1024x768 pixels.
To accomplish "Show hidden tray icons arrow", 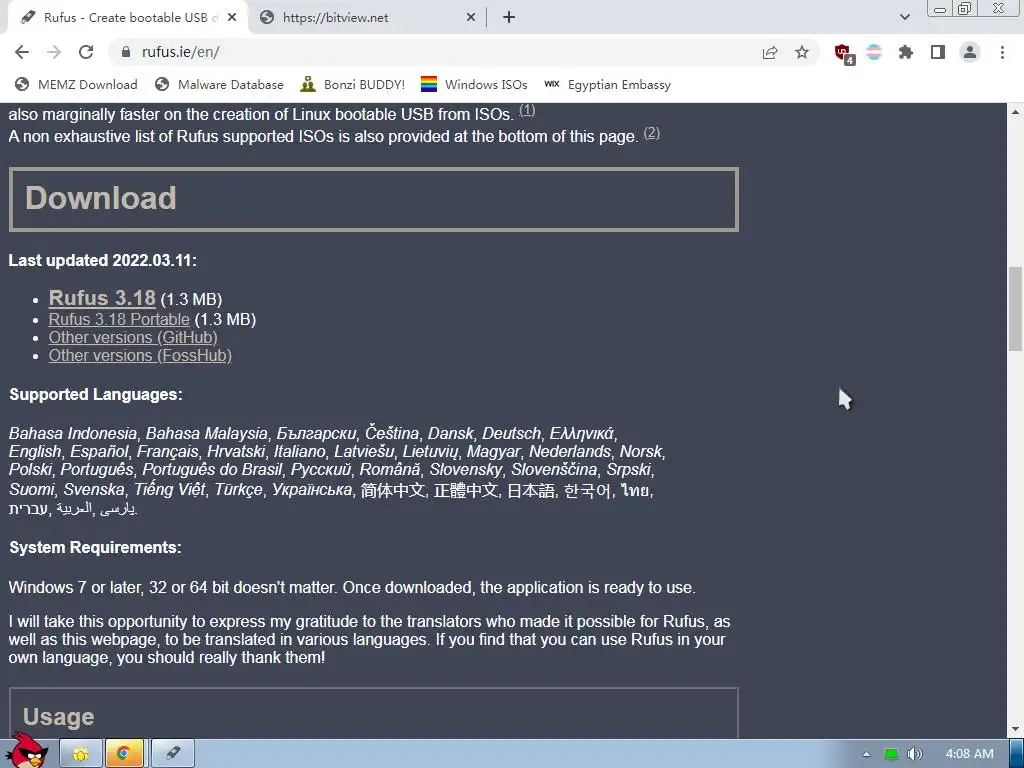I will pyautogui.click(x=866, y=754).
